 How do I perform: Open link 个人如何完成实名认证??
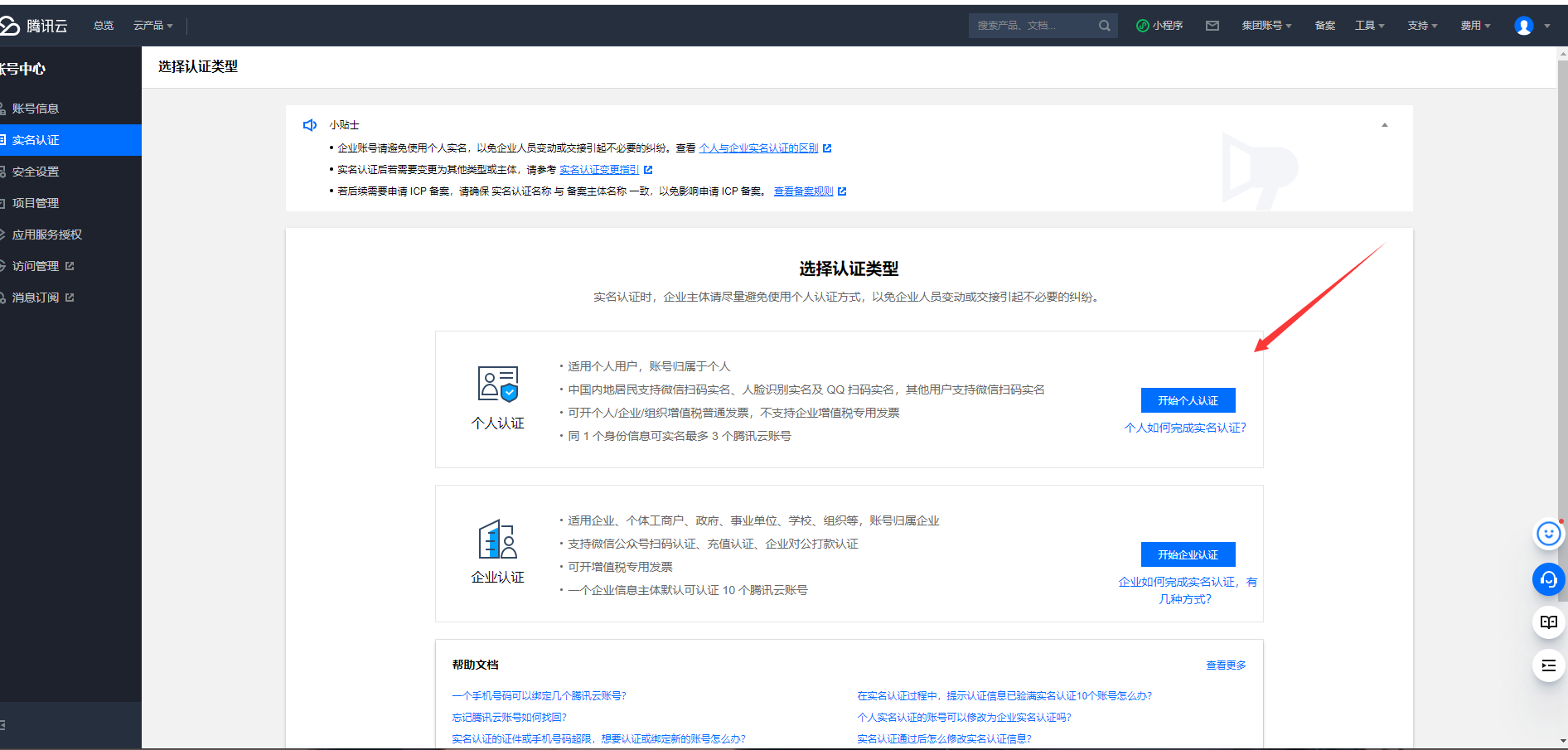(x=1185, y=428)
